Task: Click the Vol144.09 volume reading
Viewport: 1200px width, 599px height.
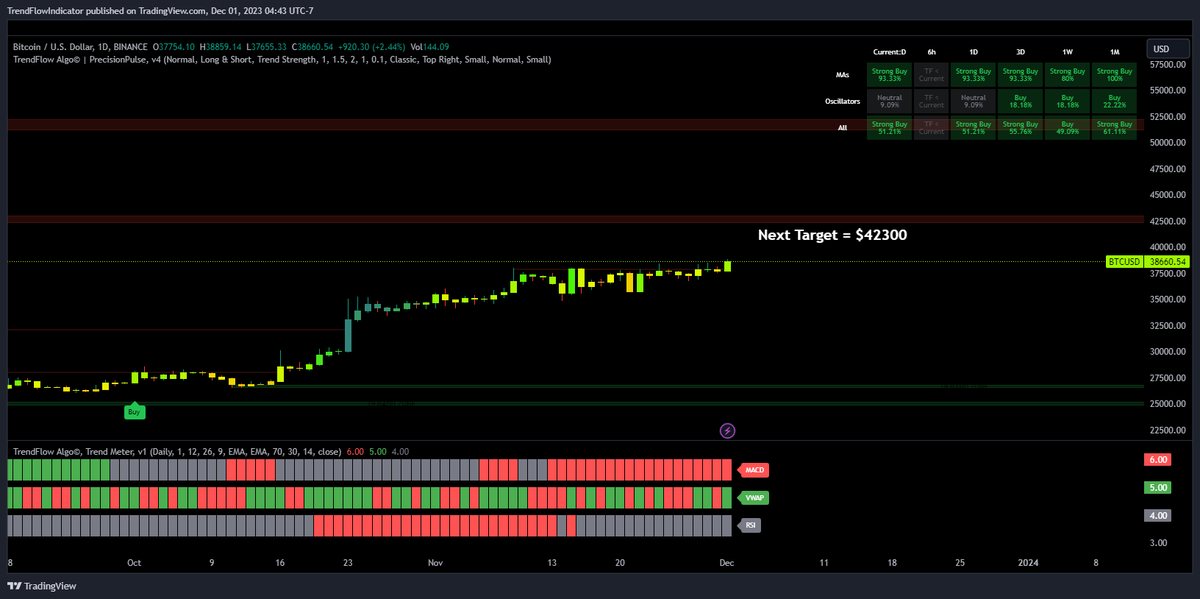Action: pos(430,47)
